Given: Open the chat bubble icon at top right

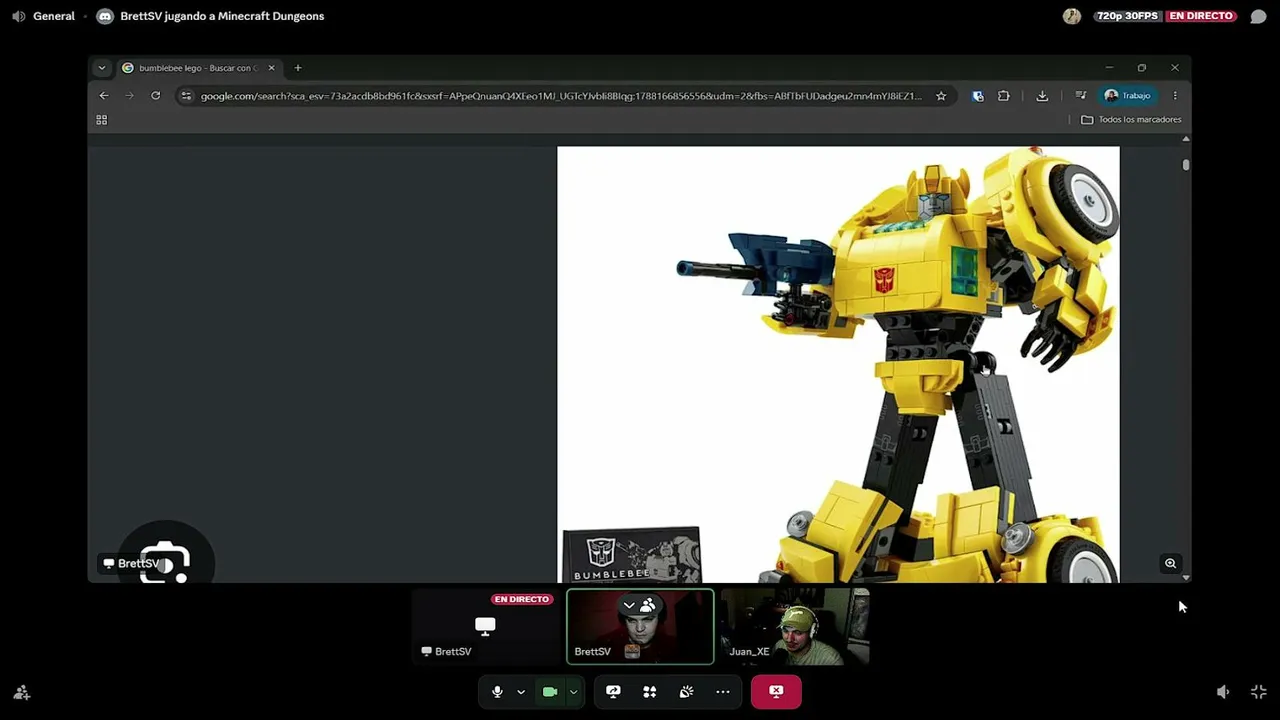Looking at the screenshot, I should point(1258,16).
